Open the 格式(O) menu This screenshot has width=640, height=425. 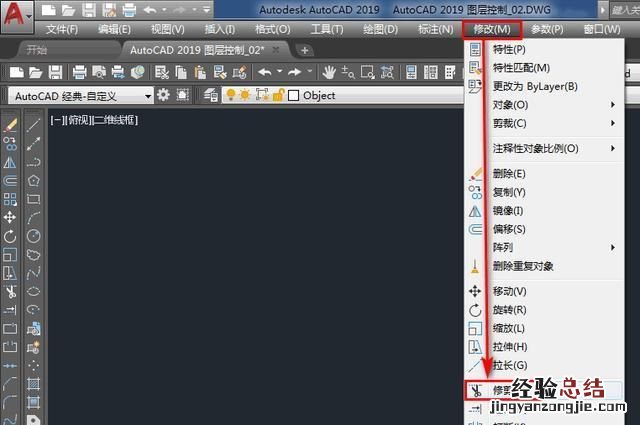tap(273, 29)
